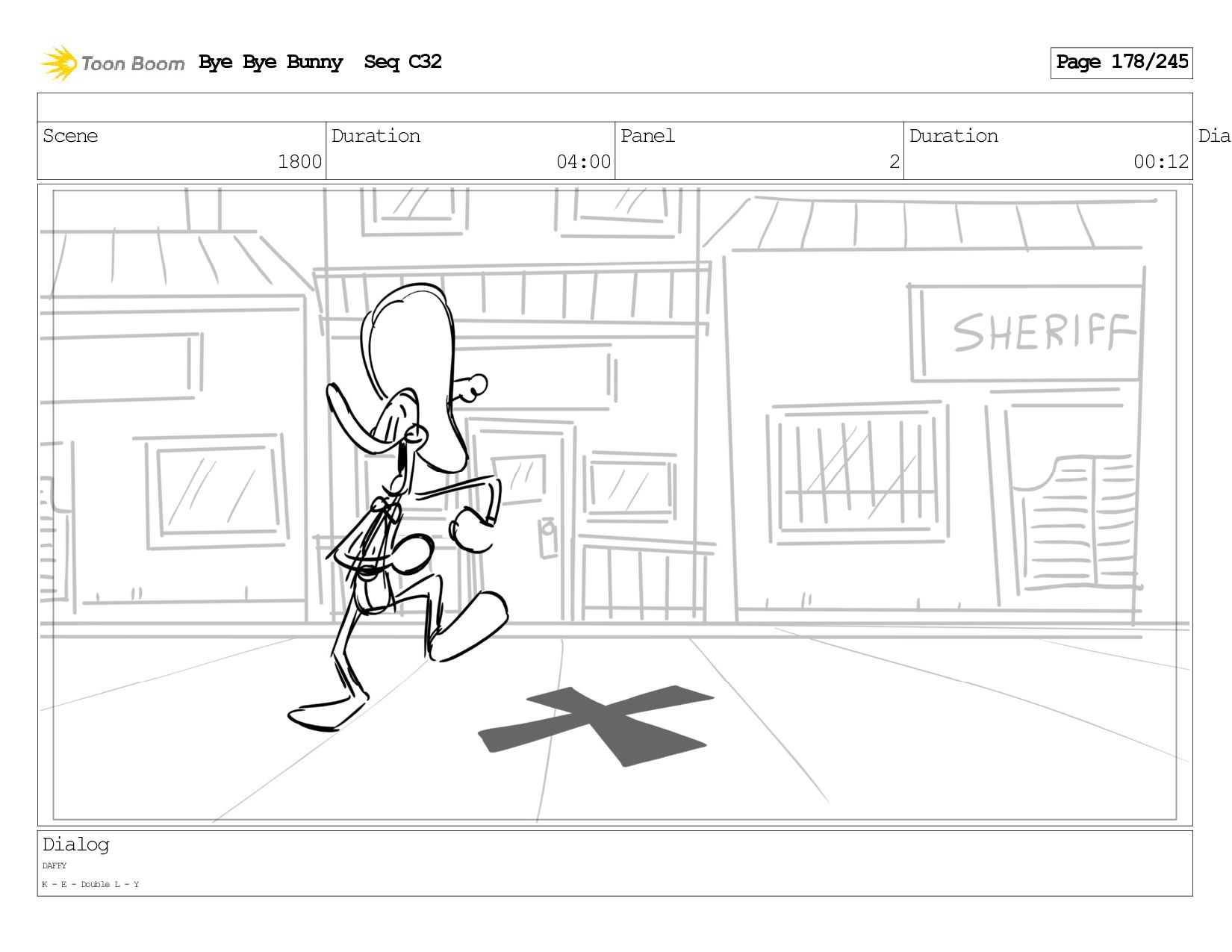This screenshot has width=1232, height=952.
Task: Click the 'Page 178/245' page indicator
Action: click(x=1121, y=63)
